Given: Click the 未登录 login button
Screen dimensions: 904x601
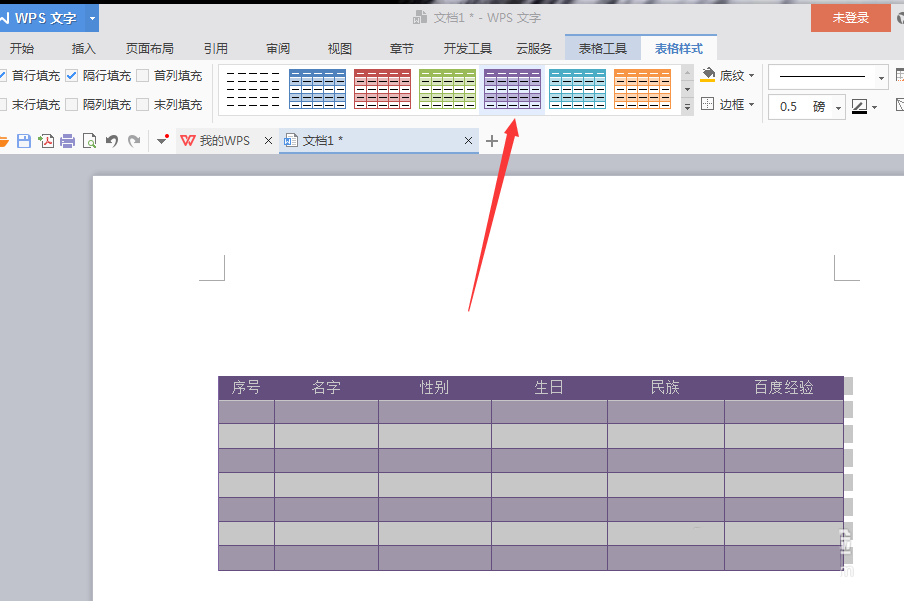Looking at the screenshot, I should [x=850, y=18].
